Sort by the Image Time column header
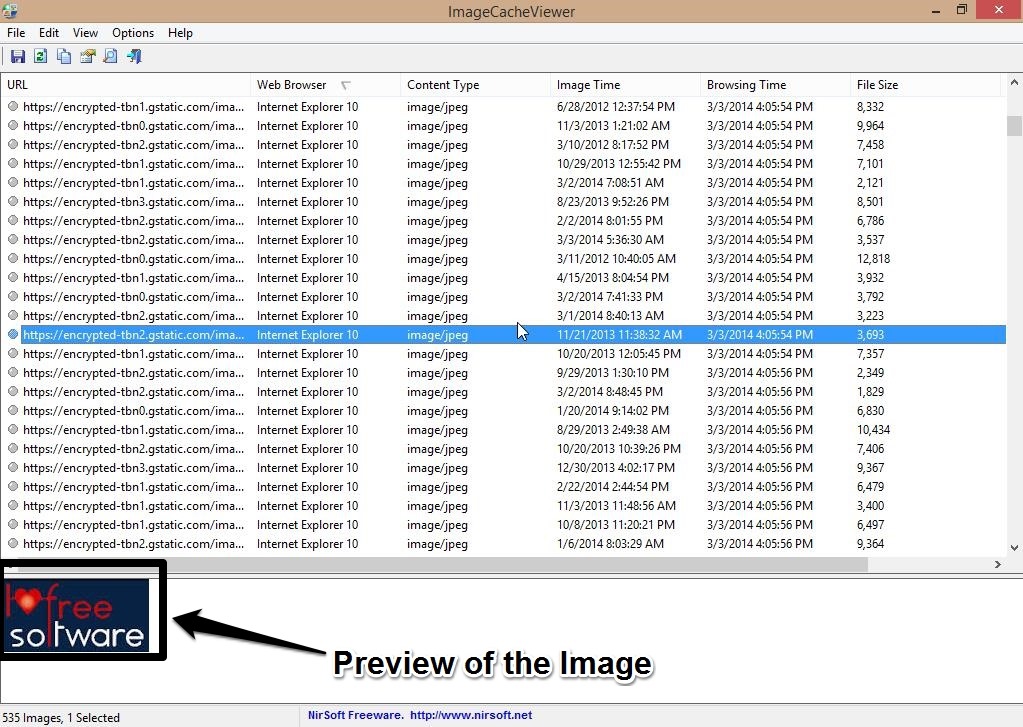The width and height of the screenshot is (1023, 727). [625, 85]
